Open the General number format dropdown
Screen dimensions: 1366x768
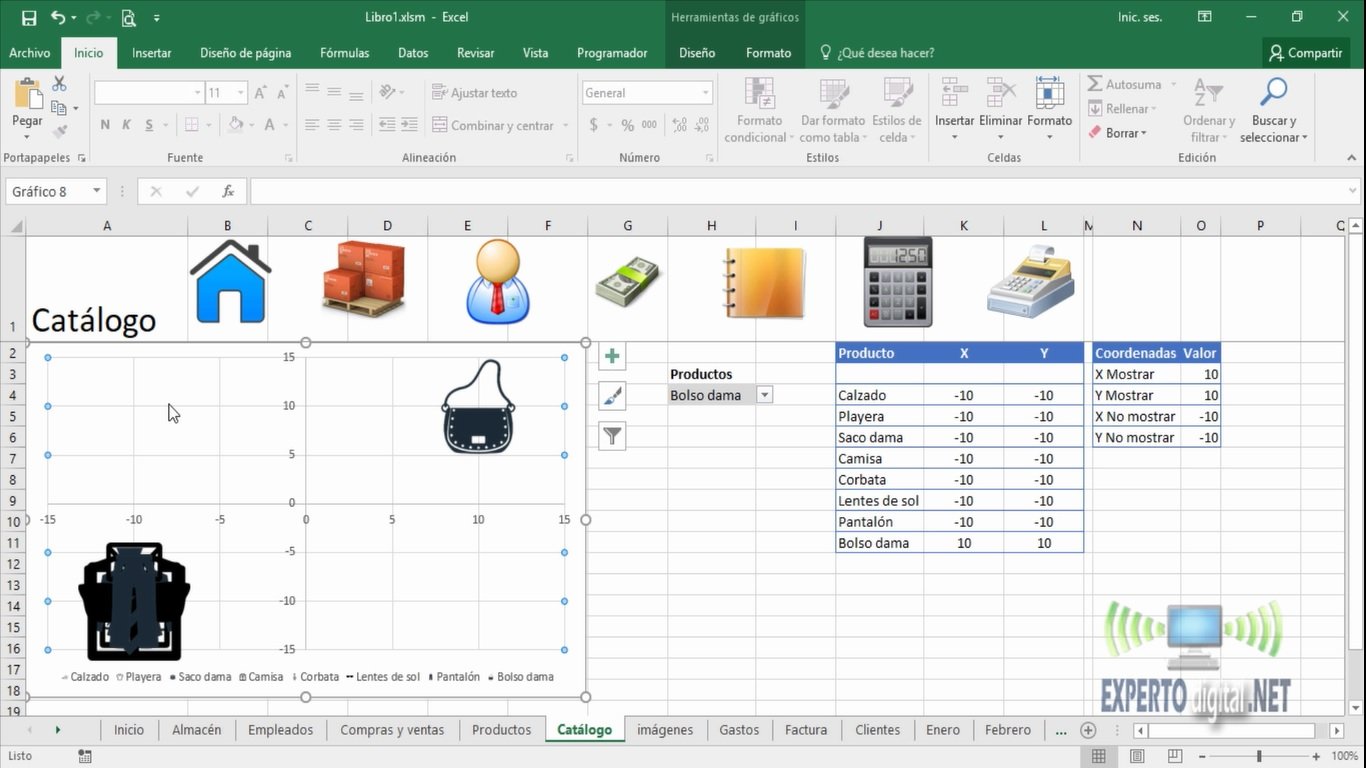[703, 92]
